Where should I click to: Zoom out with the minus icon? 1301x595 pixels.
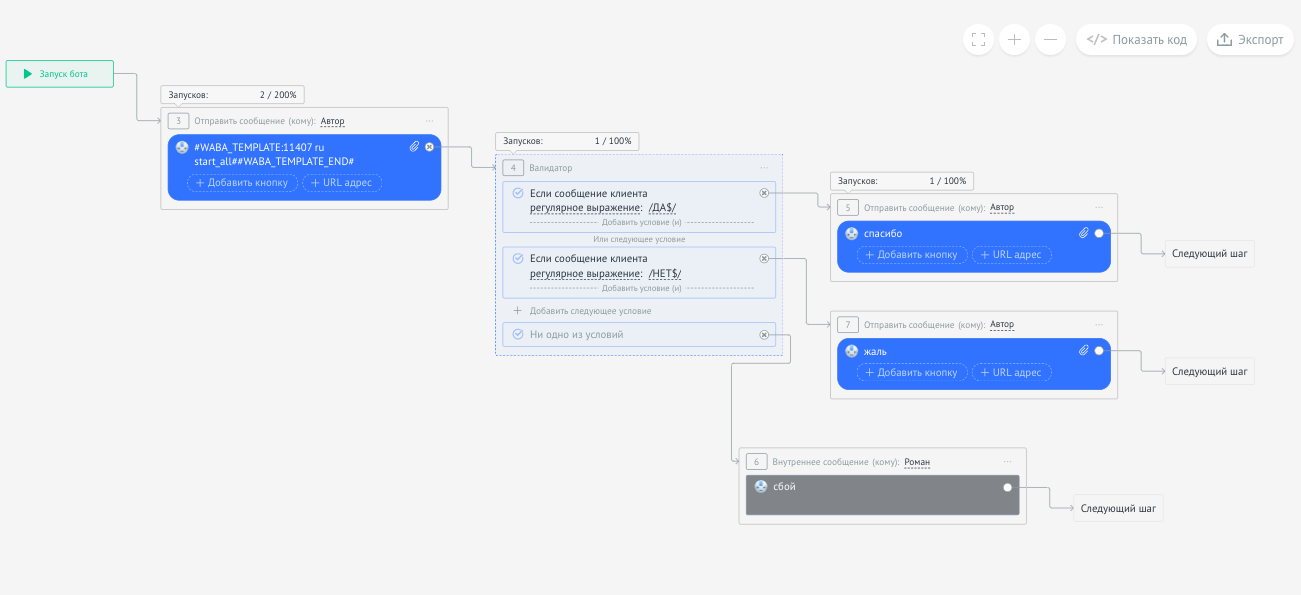(1049, 40)
